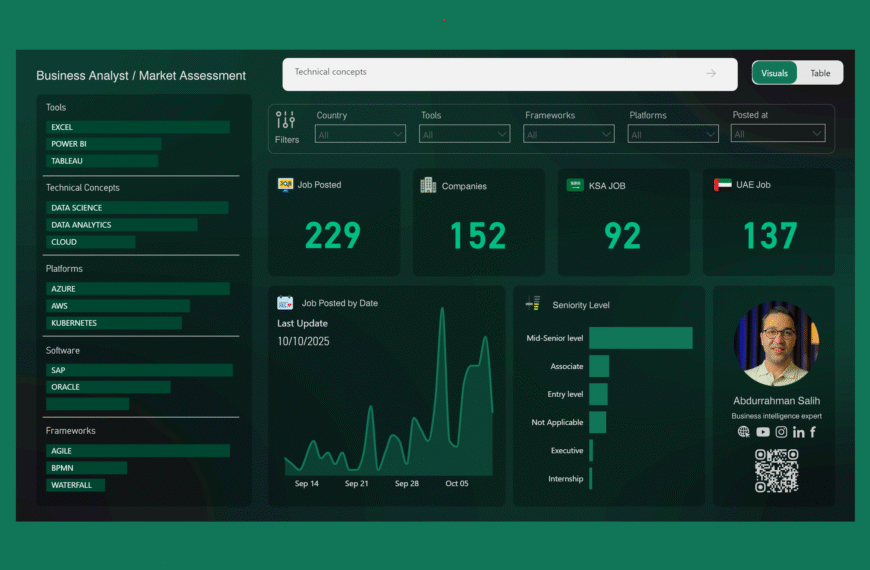Open the Tools filter dropdown

coord(465,134)
